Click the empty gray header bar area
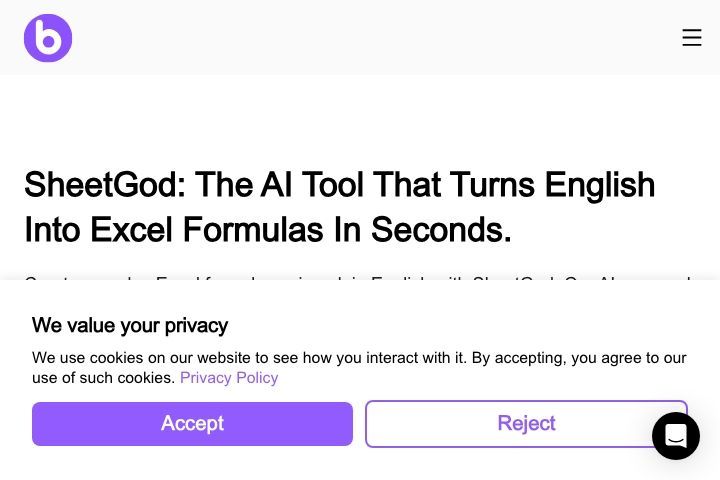Viewport: 720px width, 480px height. tap(367, 38)
